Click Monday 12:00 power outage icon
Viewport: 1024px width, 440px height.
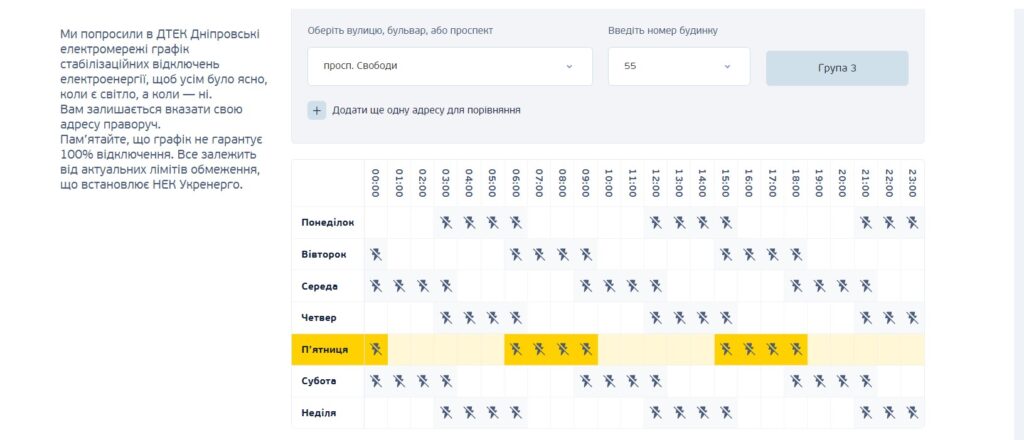click(656, 223)
